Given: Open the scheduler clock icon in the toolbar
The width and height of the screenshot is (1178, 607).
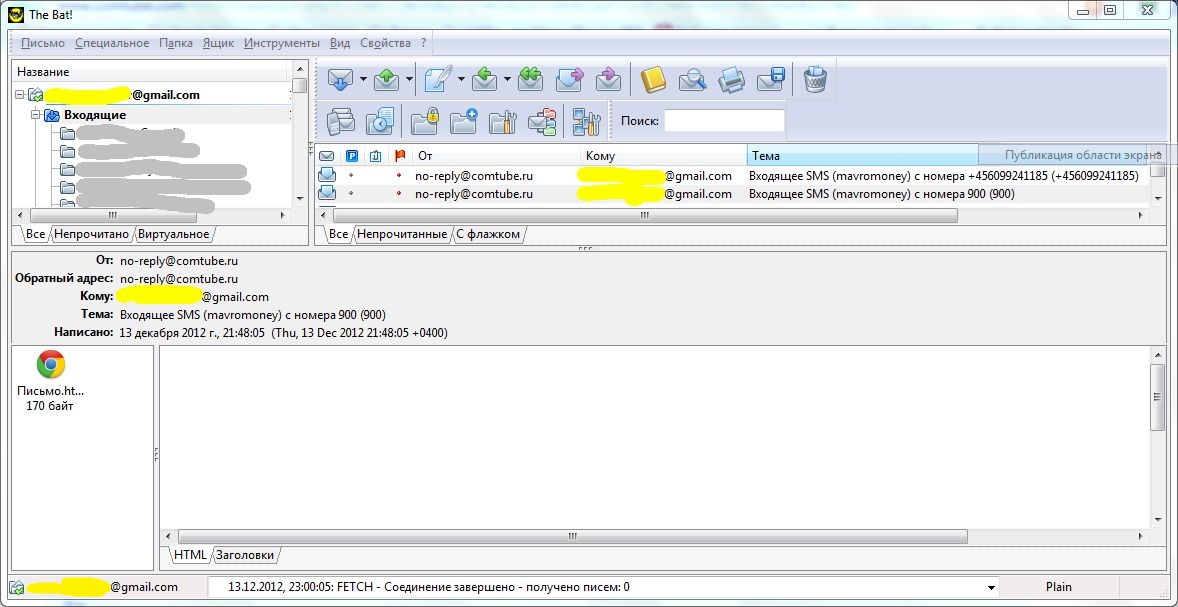Looking at the screenshot, I should pyautogui.click(x=380, y=120).
